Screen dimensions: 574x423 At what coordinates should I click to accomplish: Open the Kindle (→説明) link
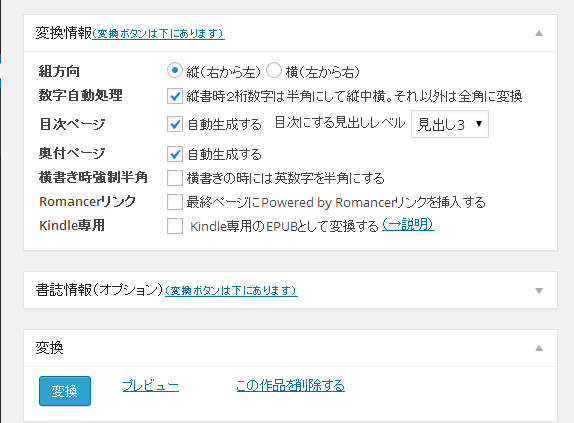click(x=408, y=224)
